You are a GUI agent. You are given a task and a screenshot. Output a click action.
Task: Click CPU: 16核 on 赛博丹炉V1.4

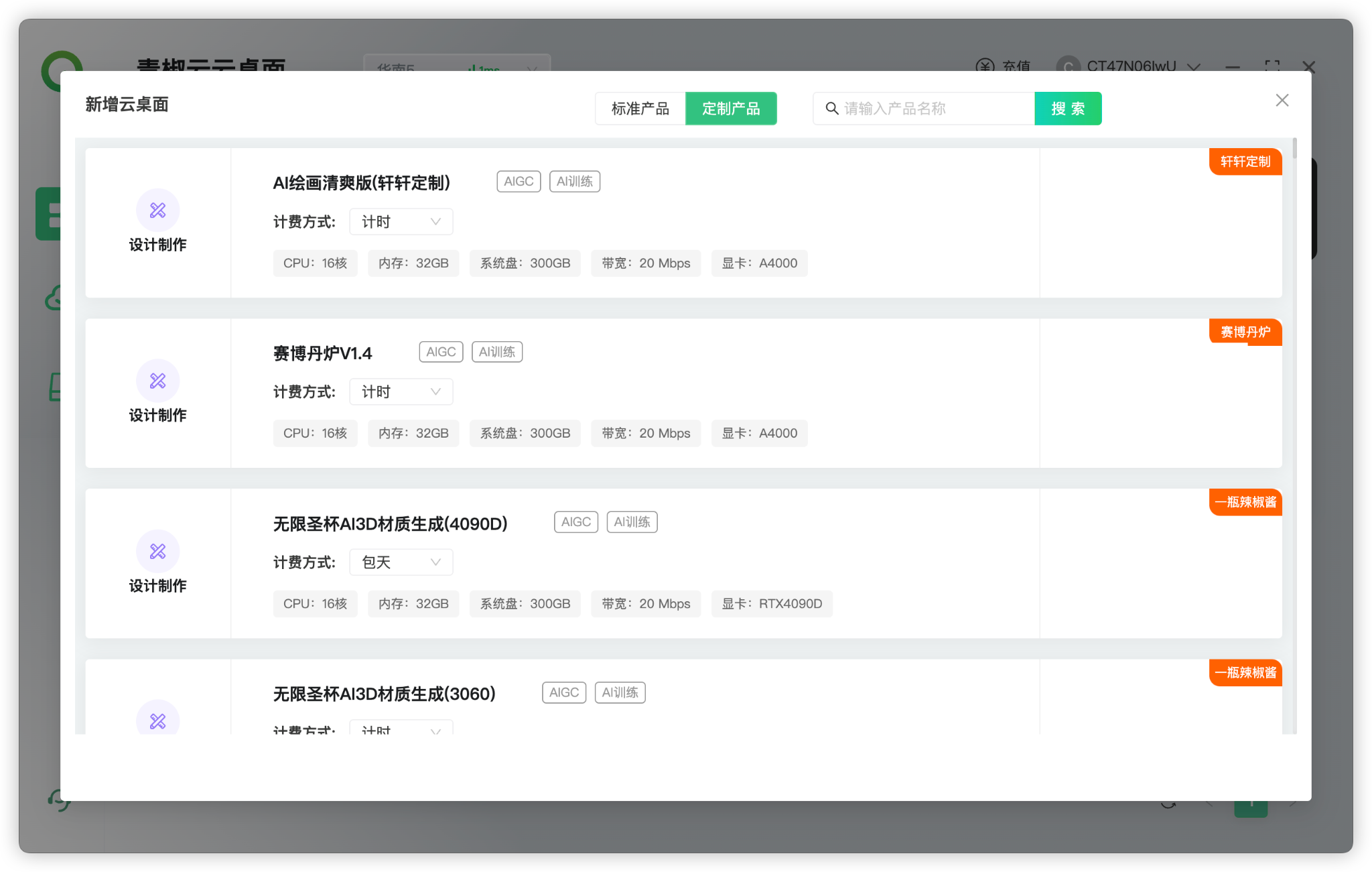pyautogui.click(x=315, y=434)
